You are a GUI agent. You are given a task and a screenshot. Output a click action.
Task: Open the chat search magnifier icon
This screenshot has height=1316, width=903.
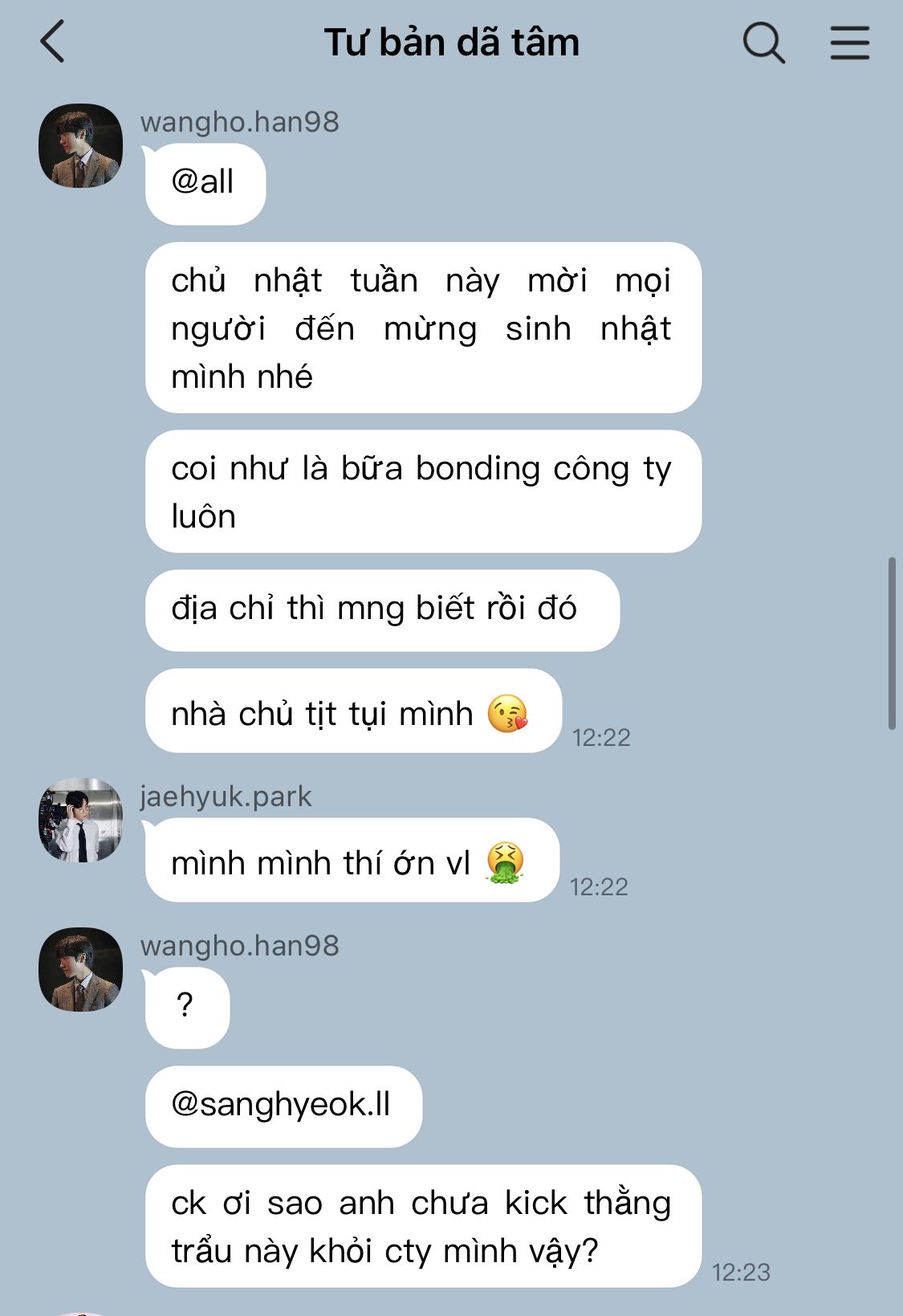763,42
